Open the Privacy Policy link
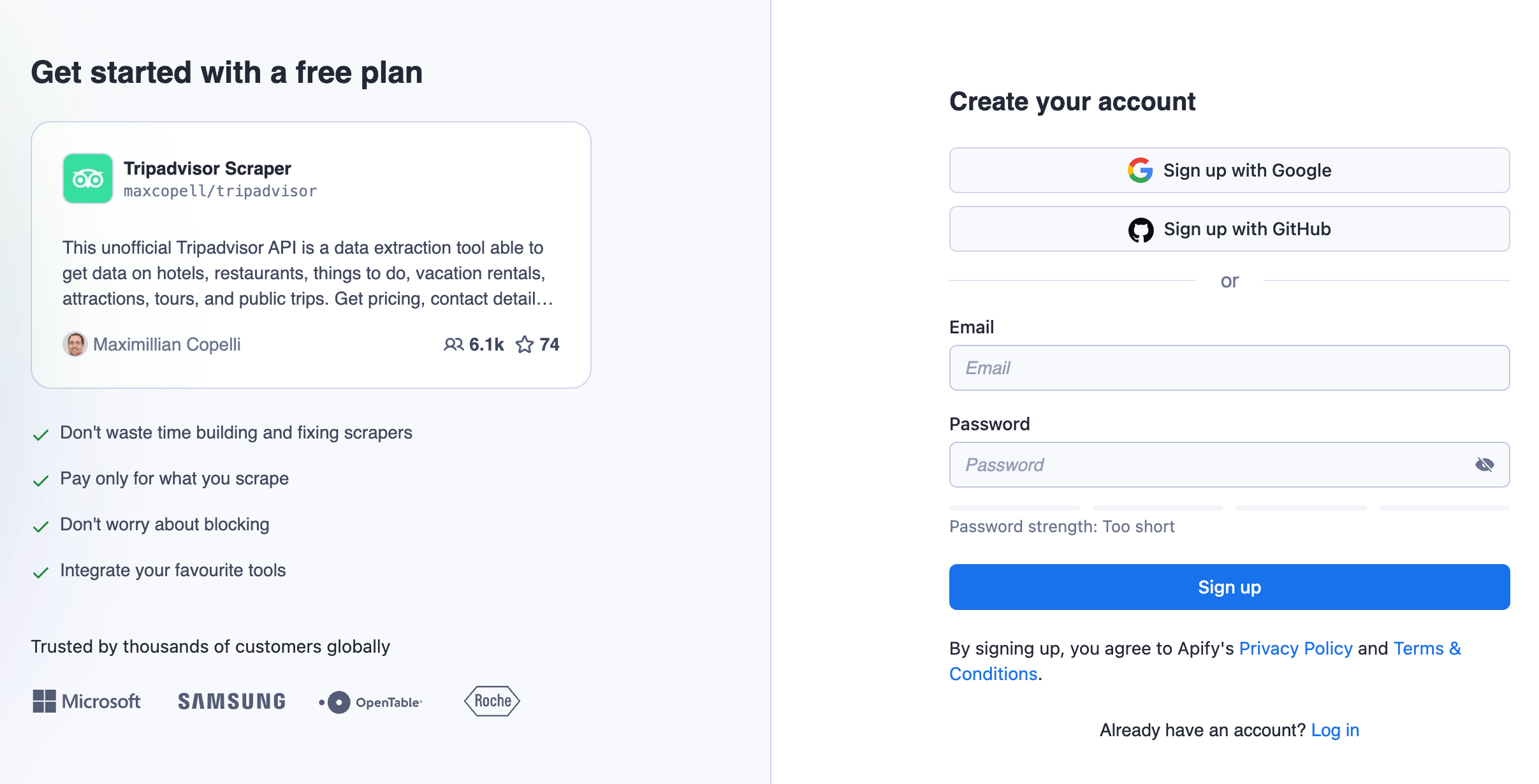Image resolution: width=1539 pixels, height=784 pixels. point(1295,648)
